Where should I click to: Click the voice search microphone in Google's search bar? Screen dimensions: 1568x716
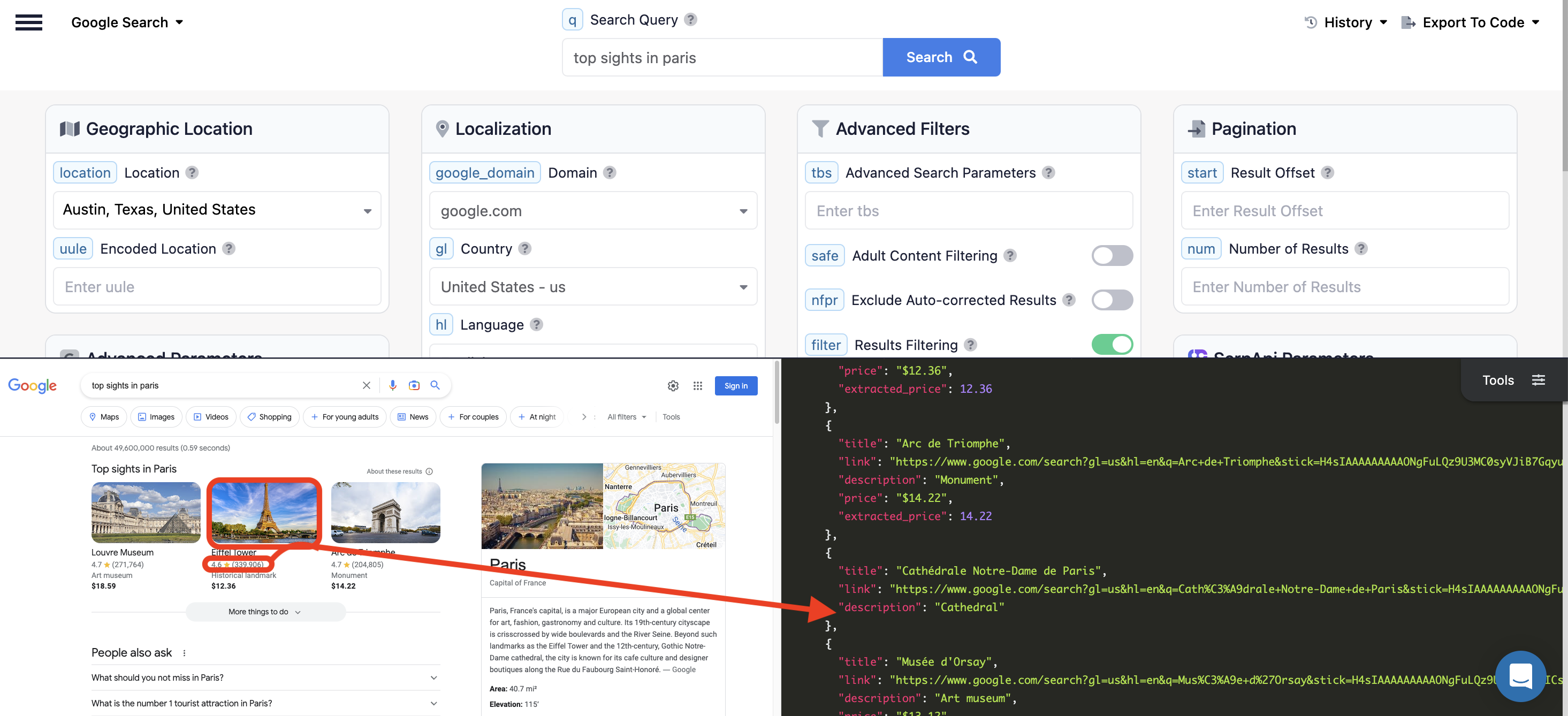coord(393,385)
